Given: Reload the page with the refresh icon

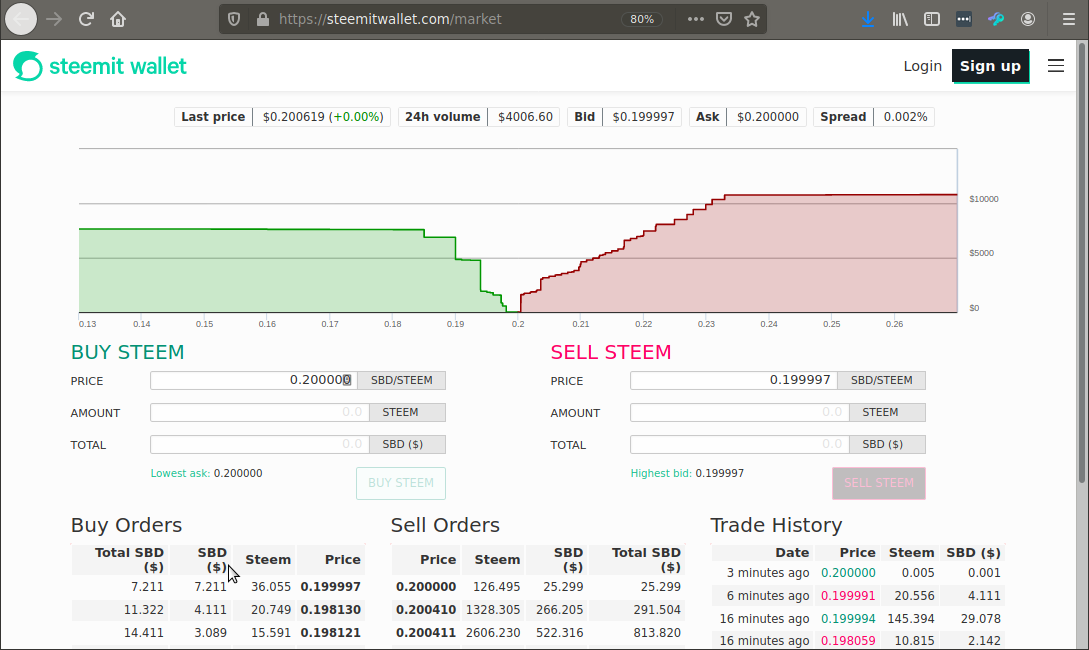Looking at the screenshot, I should tap(86, 19).
